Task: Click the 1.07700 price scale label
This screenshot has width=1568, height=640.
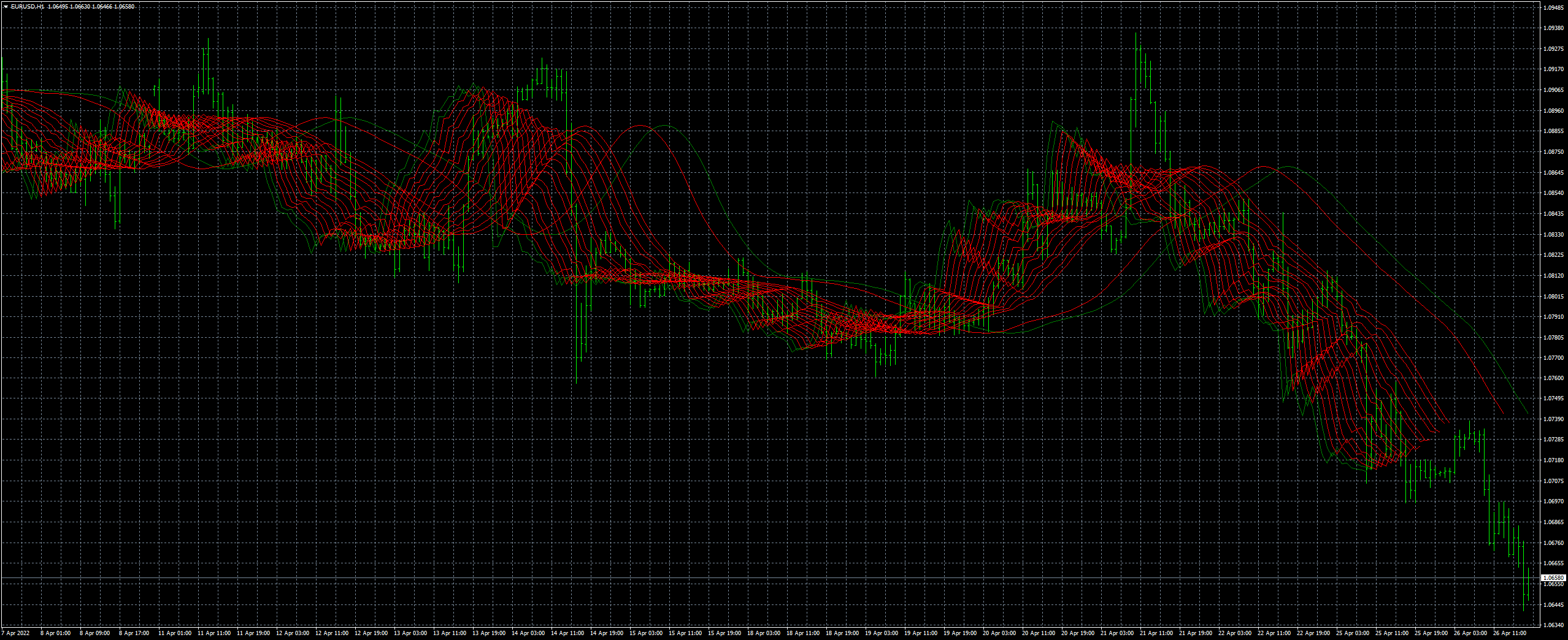Action: [x=1553, y=358]
